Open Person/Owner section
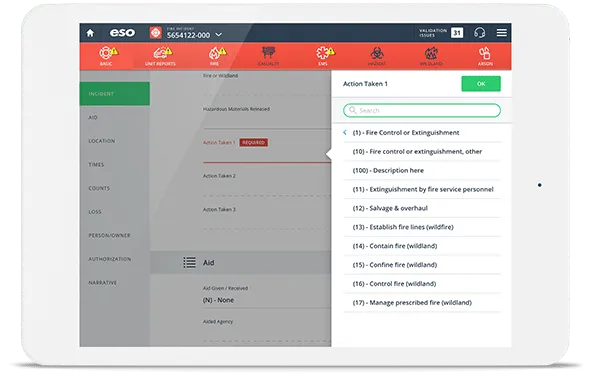Viewport: 602px width, 376px height. point(115,235)
